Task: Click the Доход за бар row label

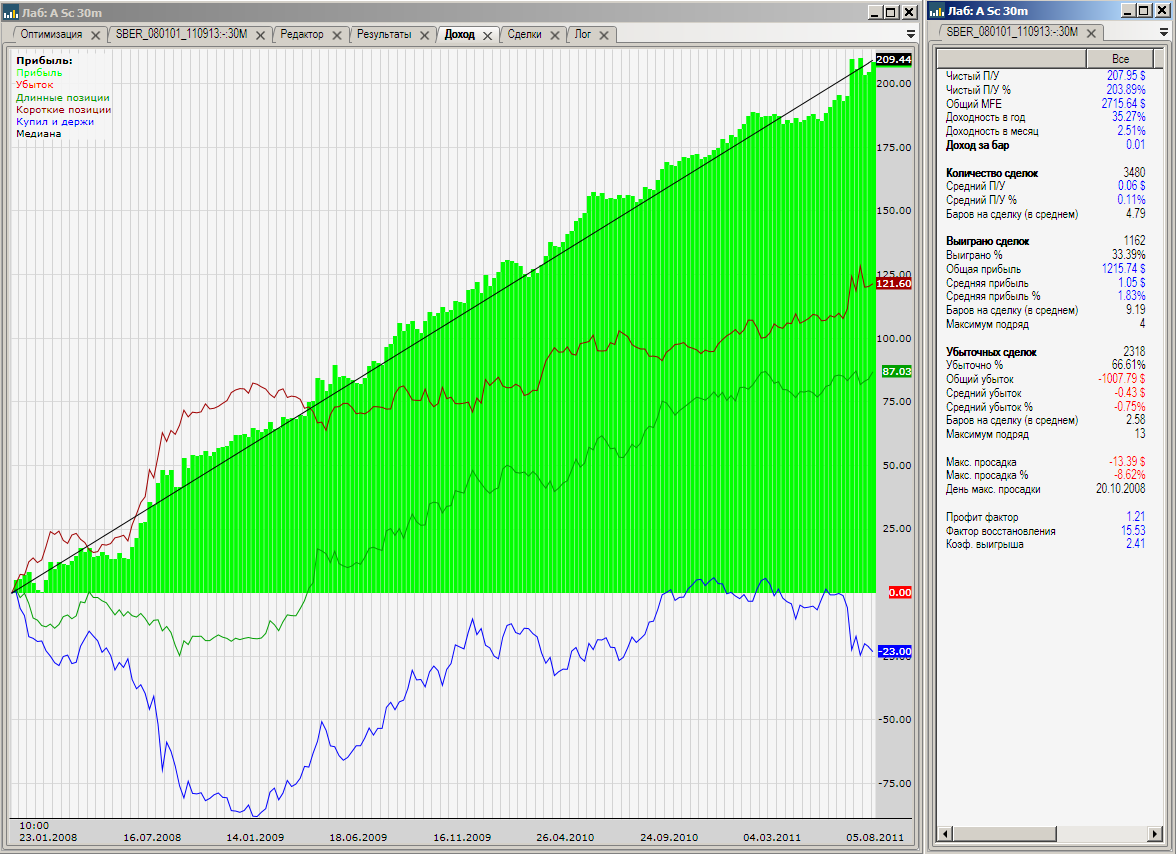Action: tap(977, 145)
